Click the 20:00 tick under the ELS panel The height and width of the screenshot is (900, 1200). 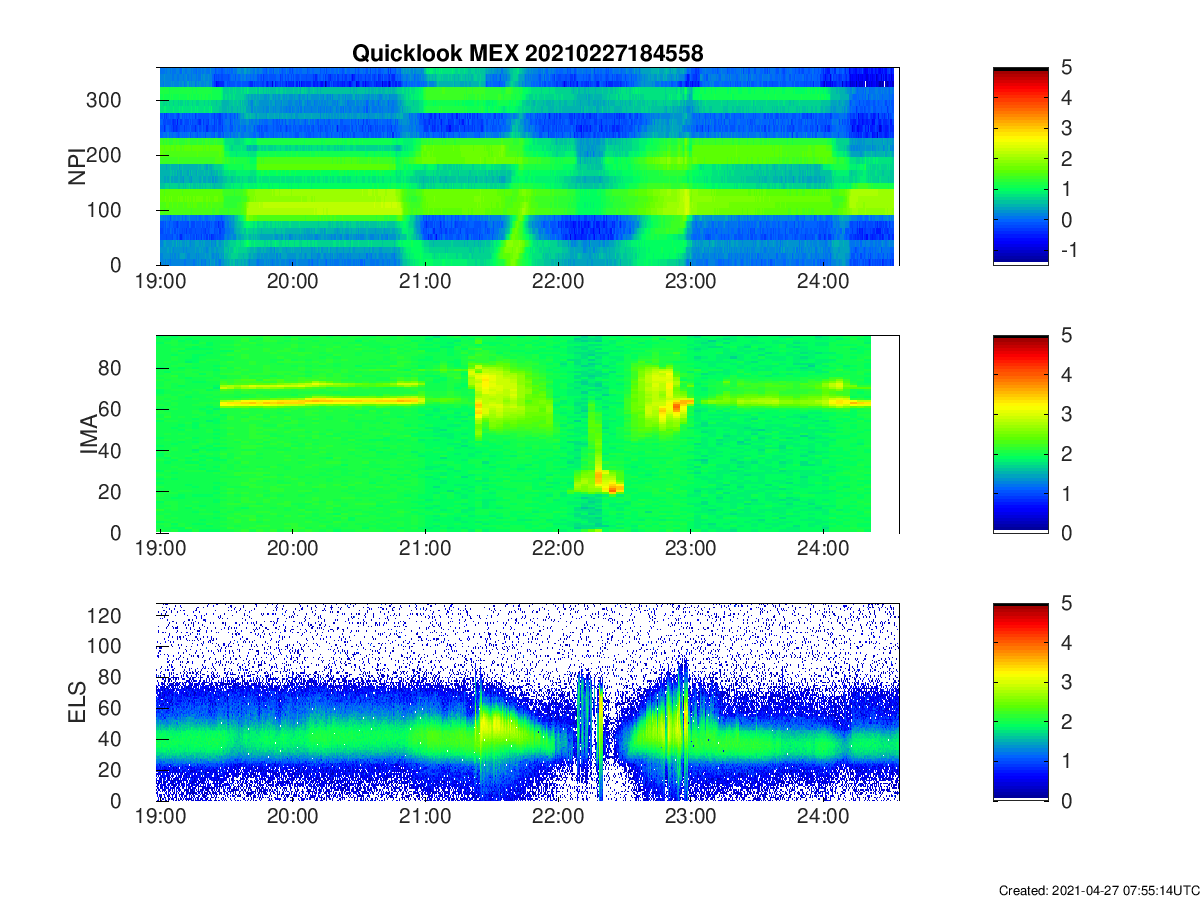click(293, 817)
